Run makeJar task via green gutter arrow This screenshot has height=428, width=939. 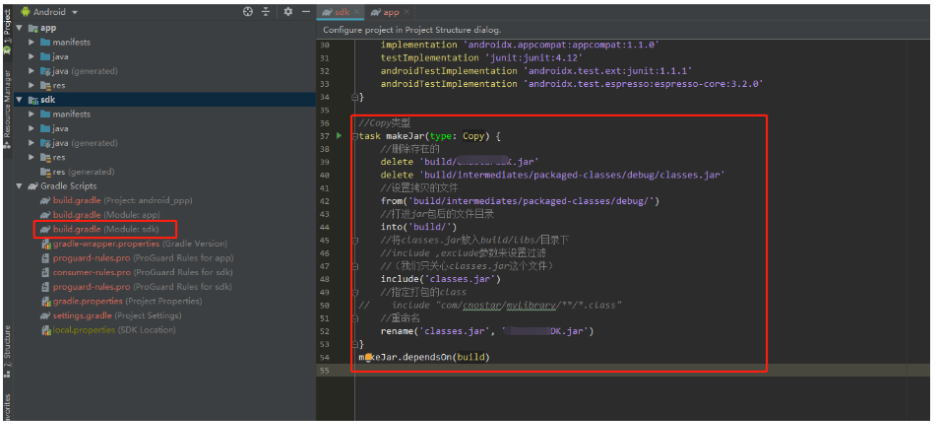pos(339,136)
